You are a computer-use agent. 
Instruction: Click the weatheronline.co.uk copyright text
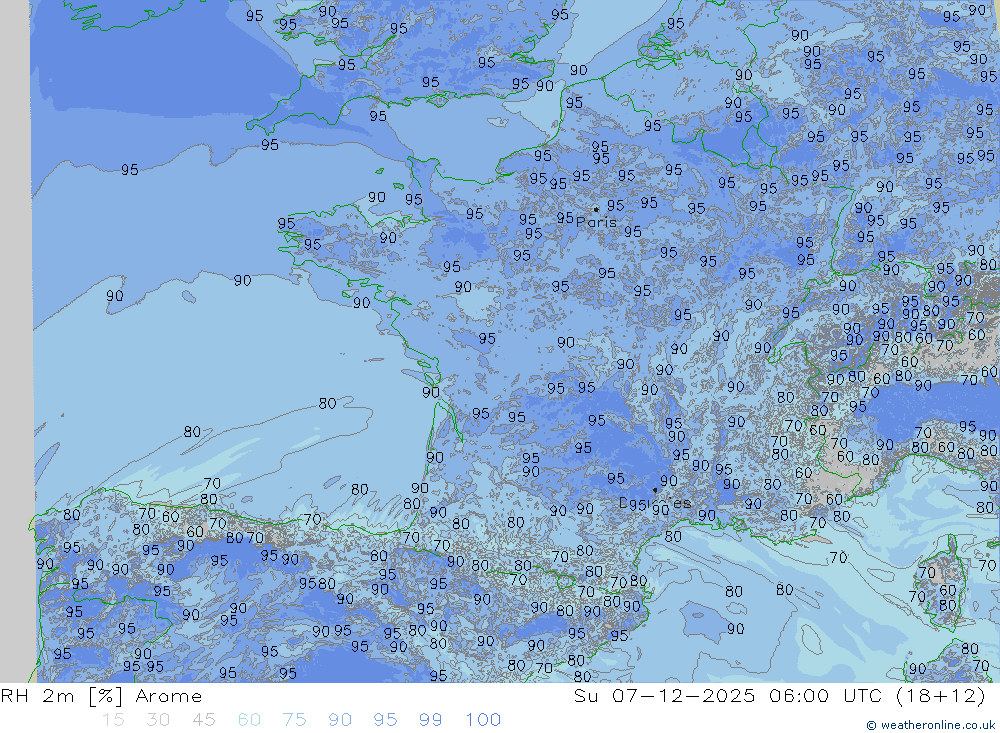(931, 725)
